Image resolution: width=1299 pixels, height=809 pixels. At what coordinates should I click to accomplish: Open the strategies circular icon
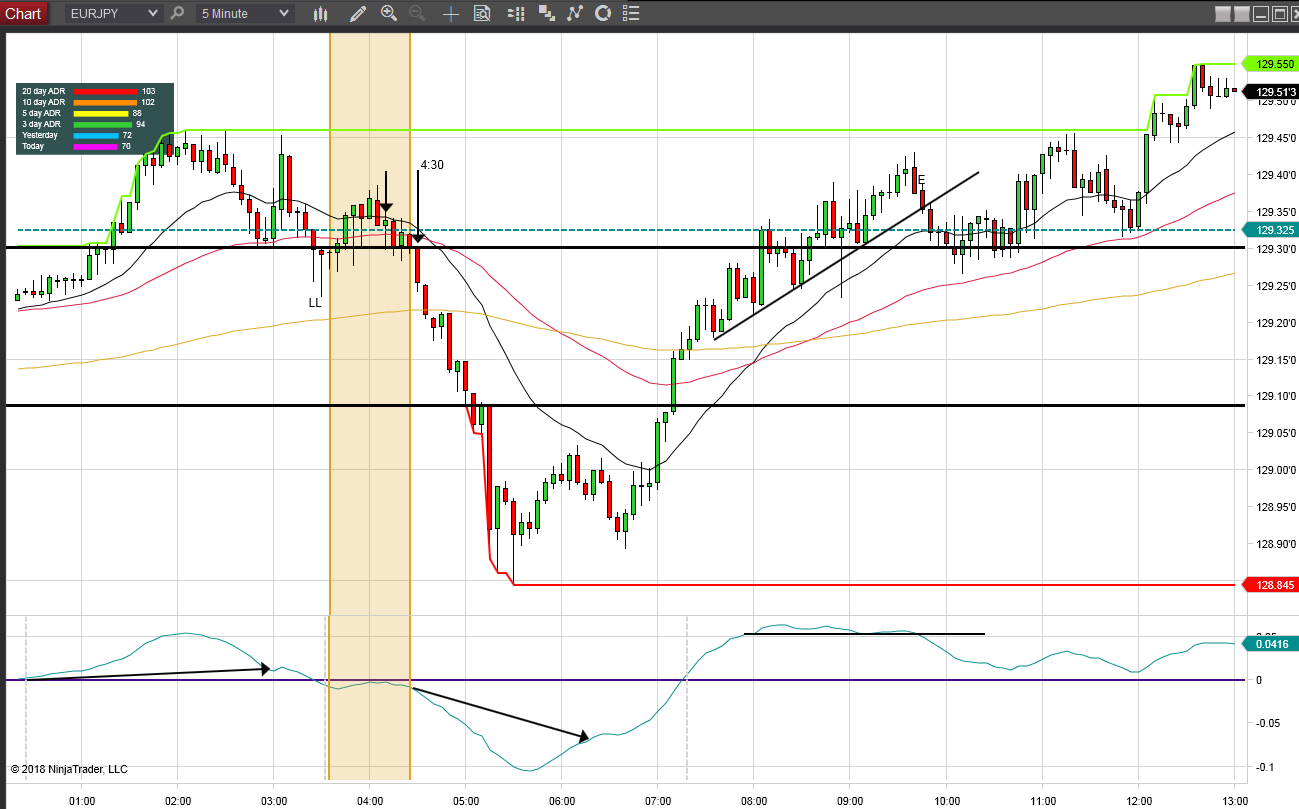[602, 14]
